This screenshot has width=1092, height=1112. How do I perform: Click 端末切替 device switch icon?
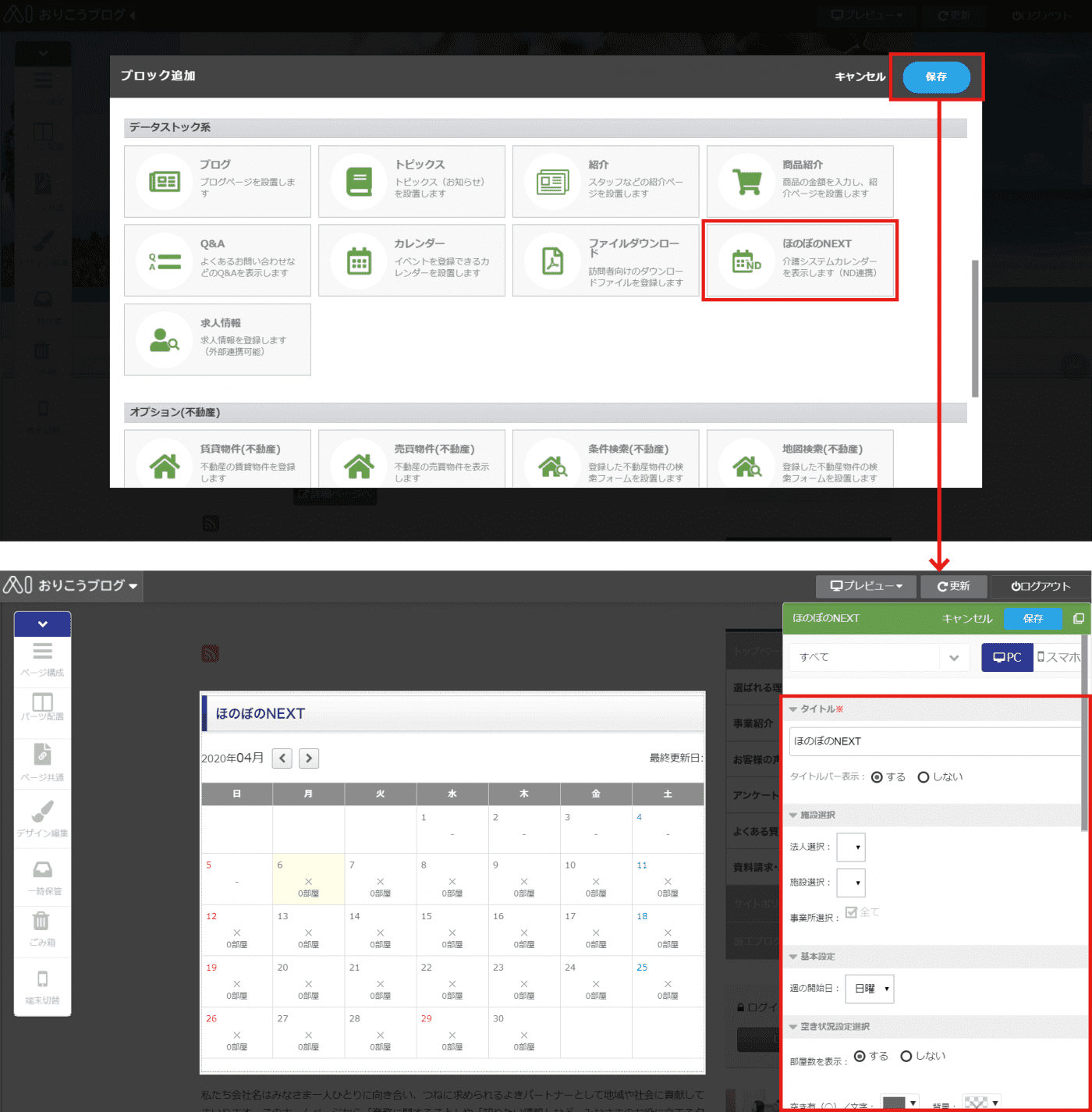tap(42, 987)
